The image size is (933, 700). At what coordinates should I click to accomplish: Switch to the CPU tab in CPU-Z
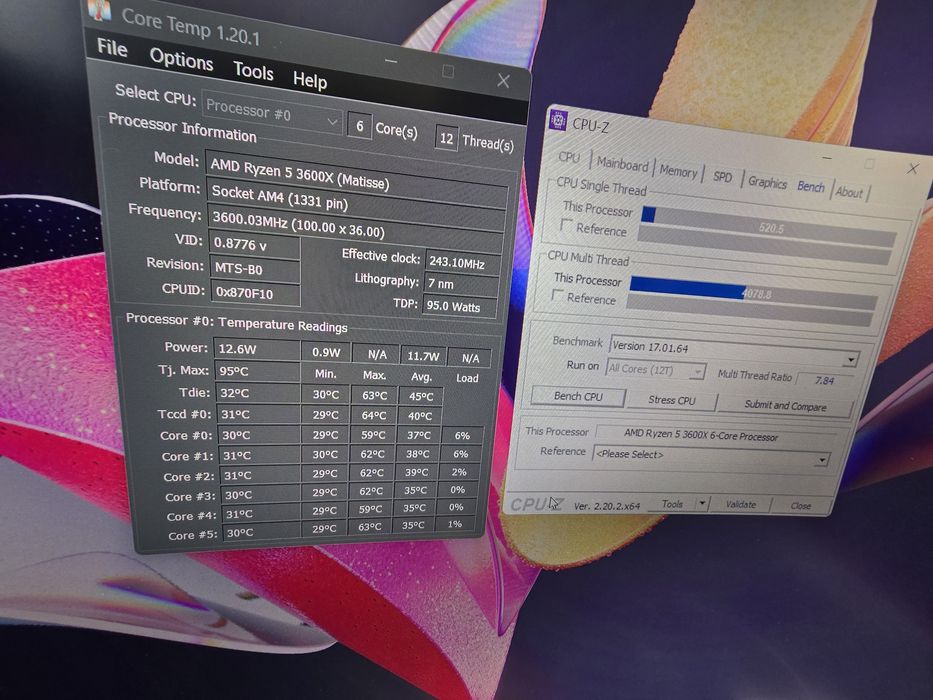coord(569,157)
